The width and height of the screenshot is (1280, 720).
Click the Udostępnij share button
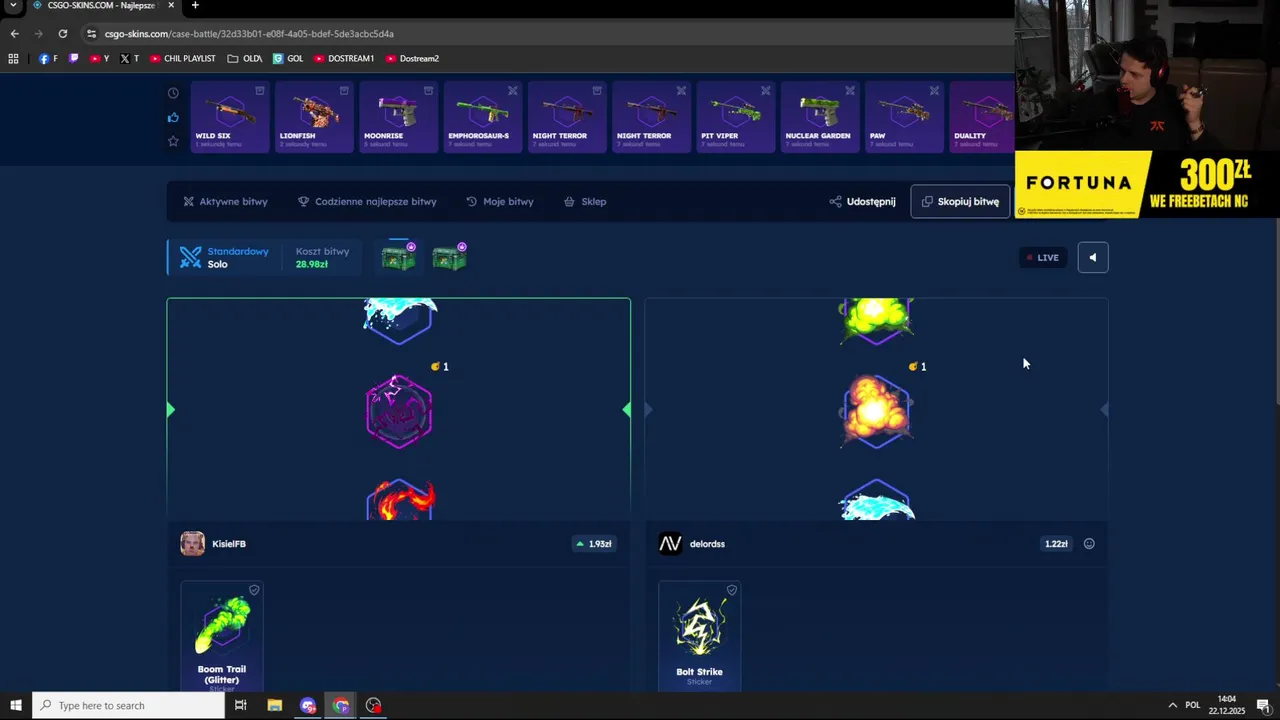click(862, 201)
